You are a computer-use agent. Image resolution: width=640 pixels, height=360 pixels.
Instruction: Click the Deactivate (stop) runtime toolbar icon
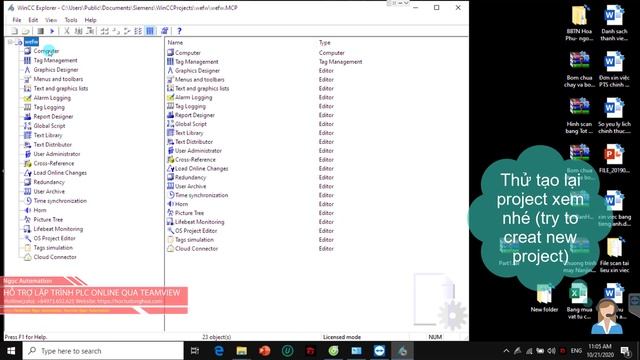click(40, 31)
